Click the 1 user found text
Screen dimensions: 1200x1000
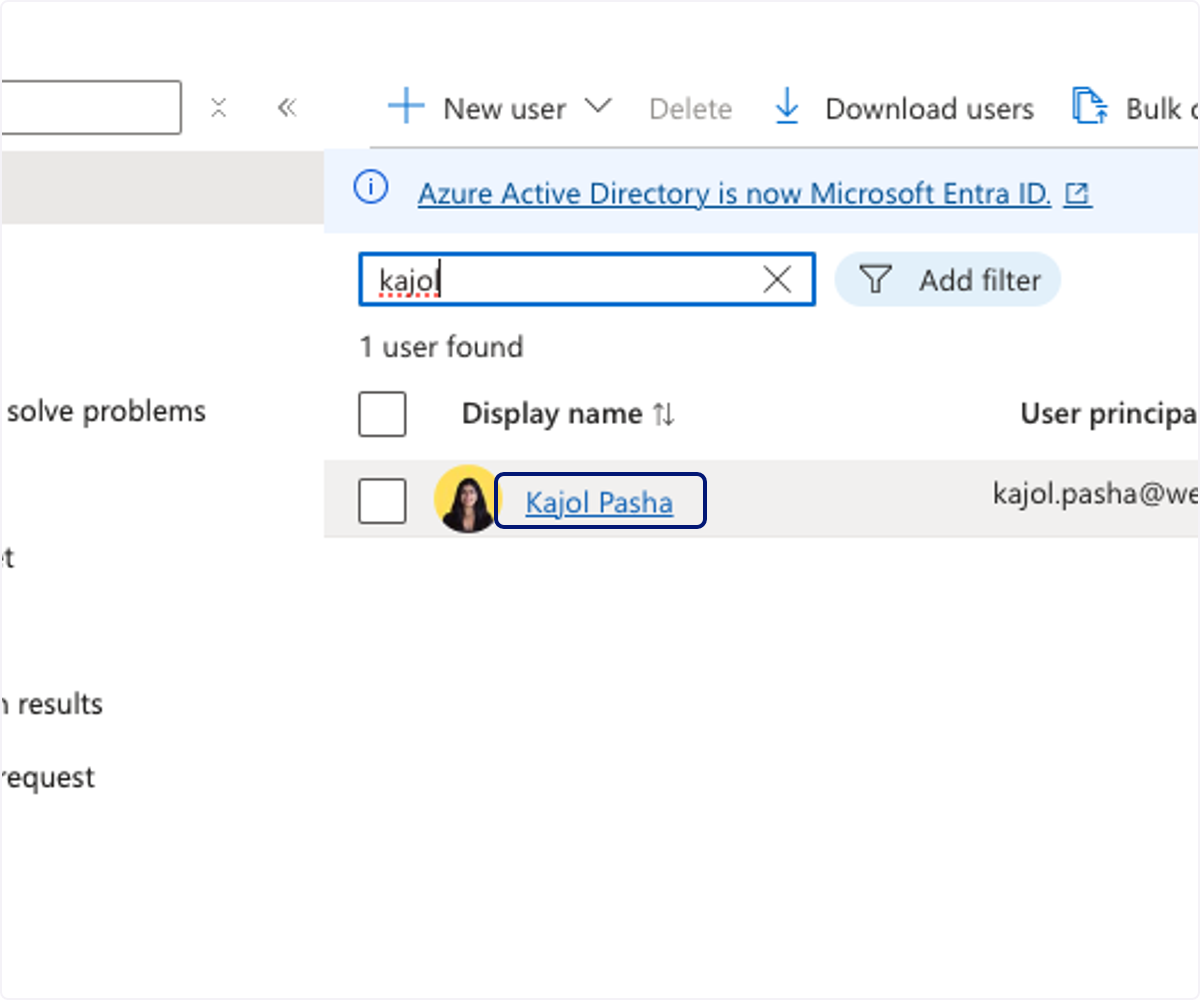(441, 347)
